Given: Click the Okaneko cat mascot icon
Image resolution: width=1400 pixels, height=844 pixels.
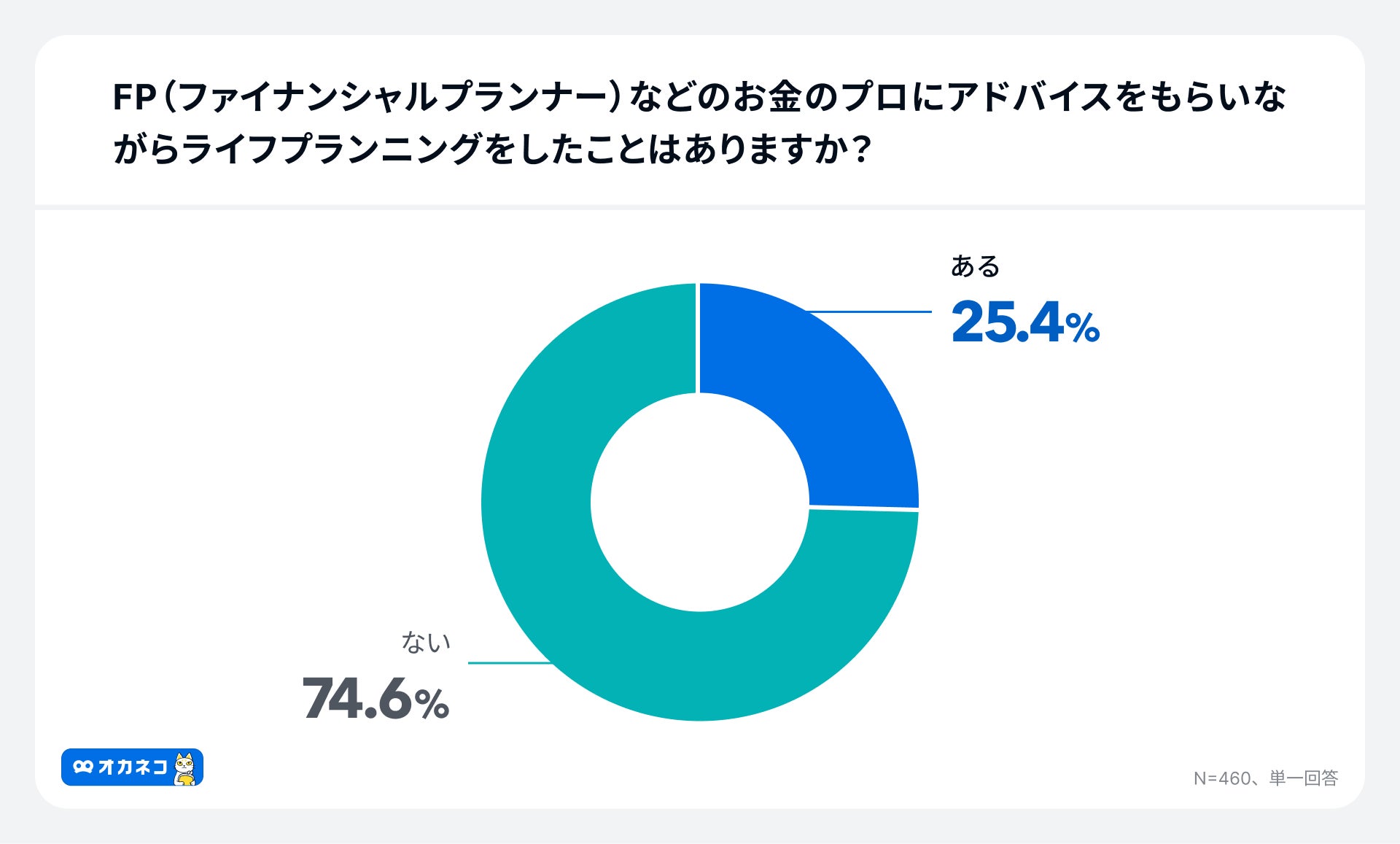Looking at the screenshot, I should 186,768.
